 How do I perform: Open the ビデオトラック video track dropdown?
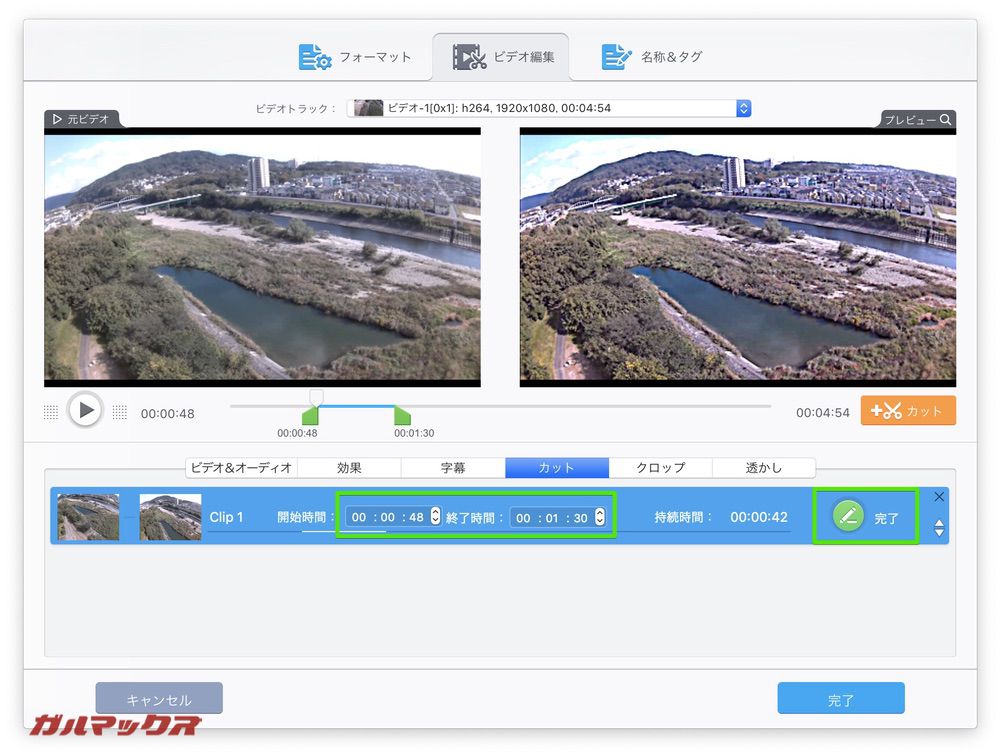pos(742,108)
